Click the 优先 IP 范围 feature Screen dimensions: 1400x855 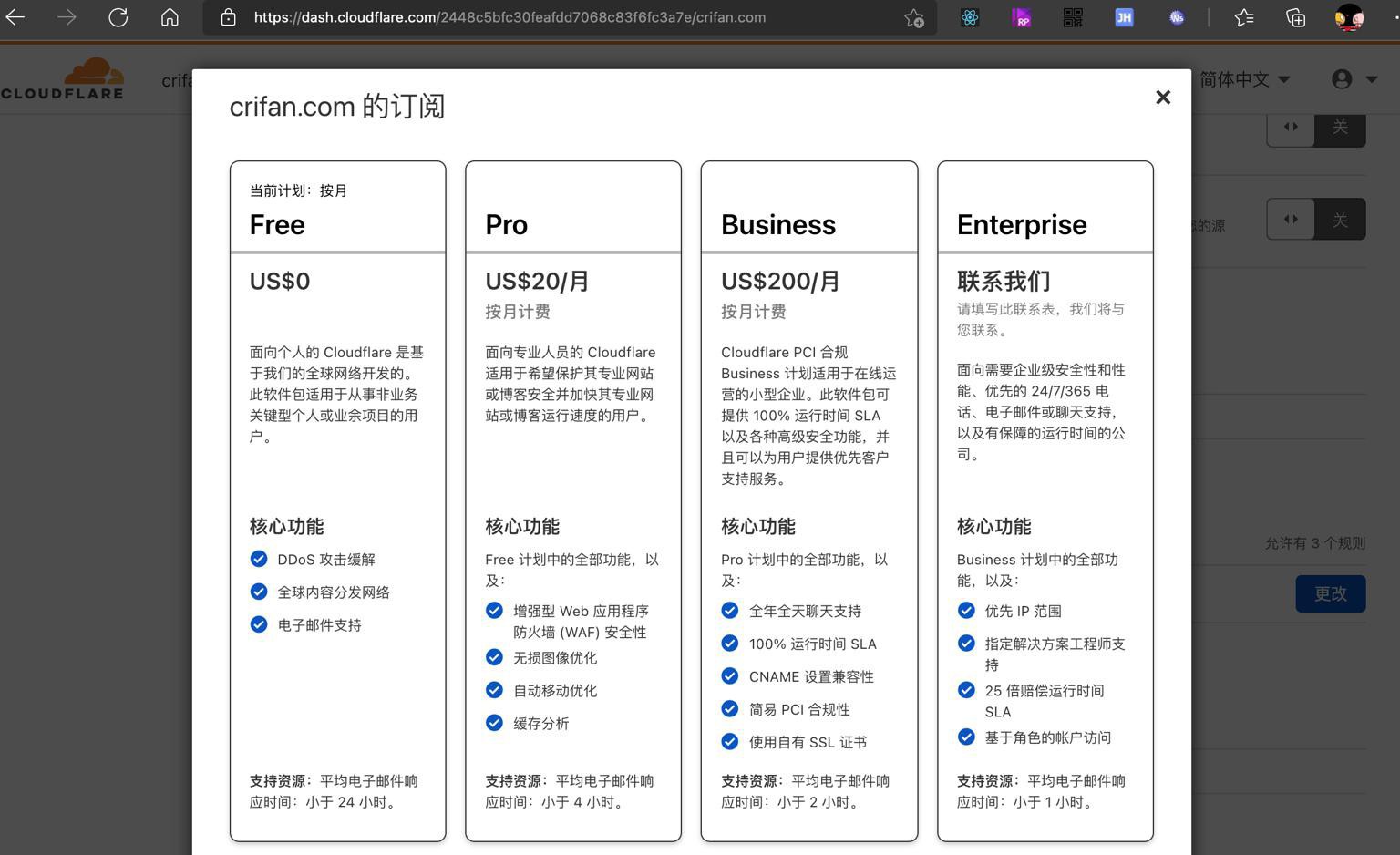pyautogui.click(x=1023, y=611)
